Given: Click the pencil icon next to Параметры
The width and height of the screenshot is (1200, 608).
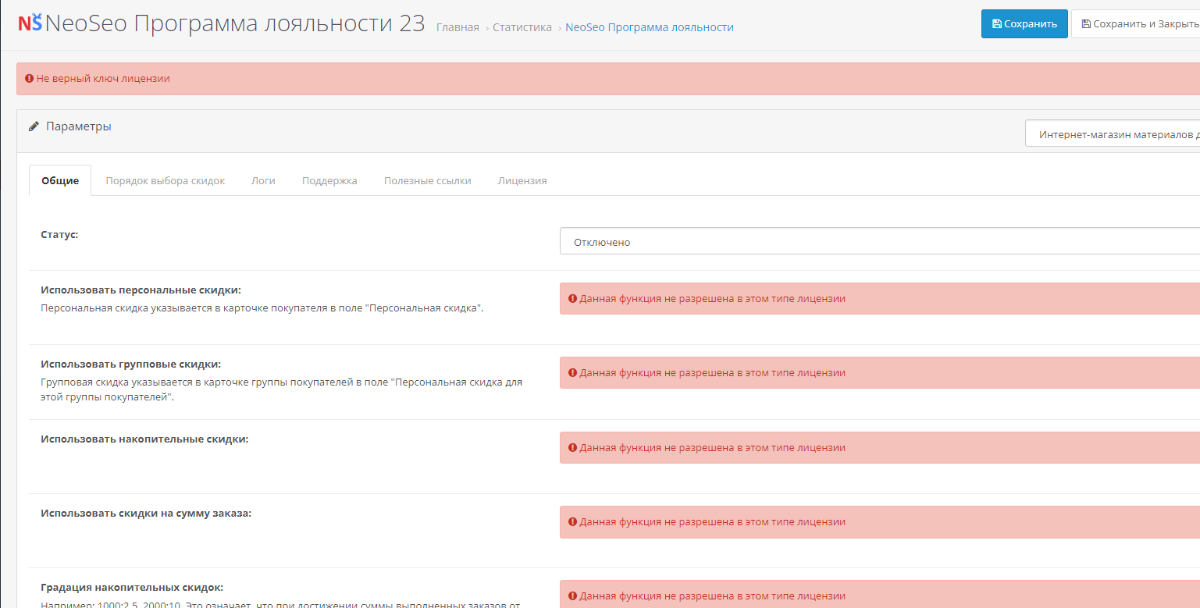Looking at the screenshot, I should tap(34, 127).
